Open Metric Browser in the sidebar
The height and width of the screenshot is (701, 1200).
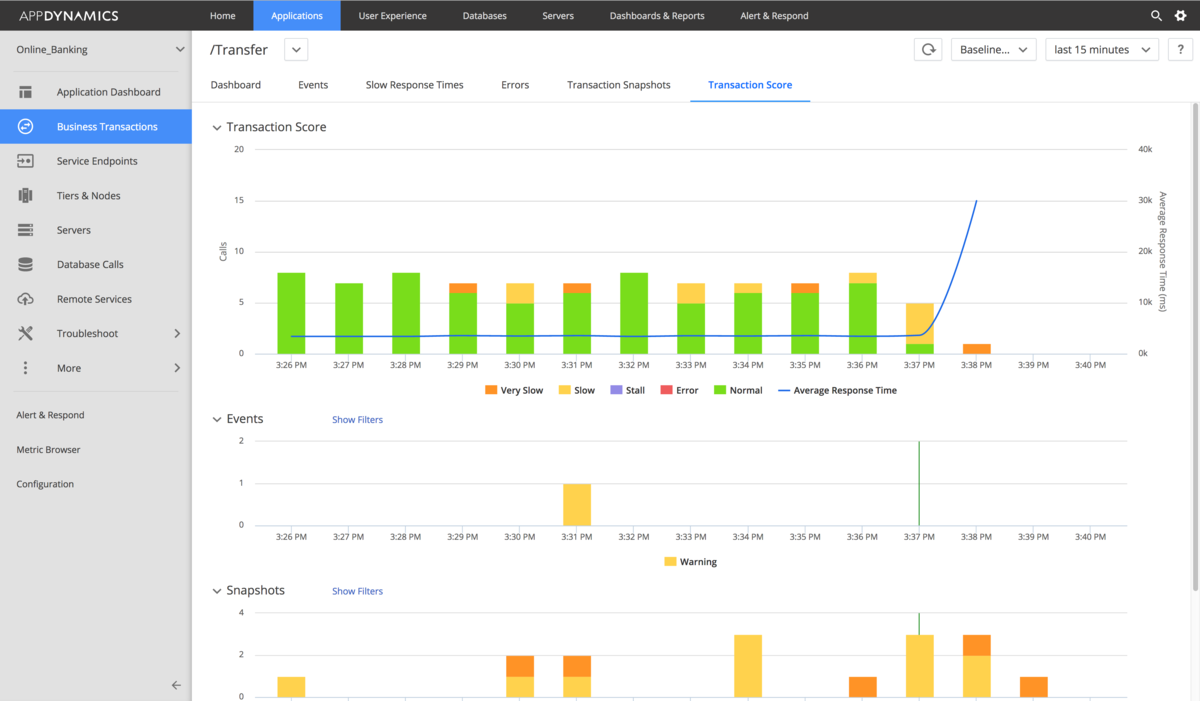pyautogui.click(x=48, y=450)
